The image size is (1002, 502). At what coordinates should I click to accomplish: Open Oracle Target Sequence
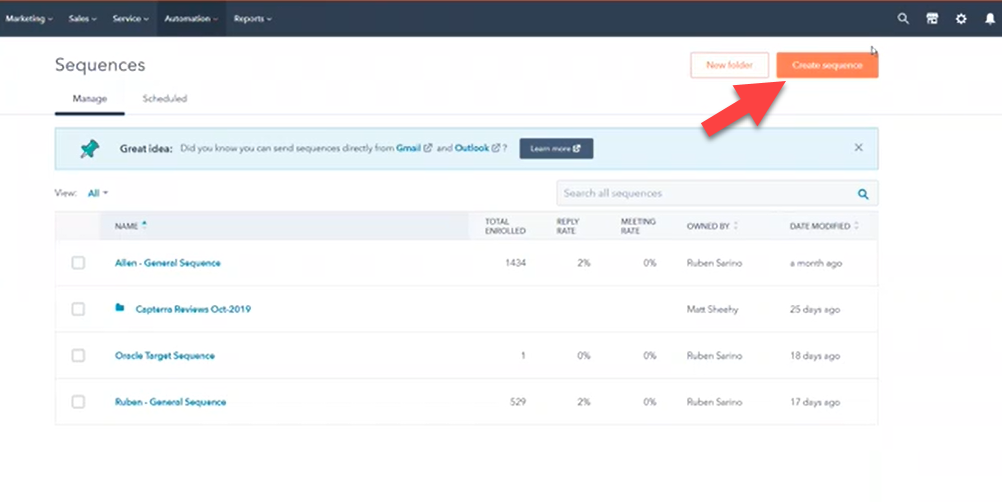point(165,355)
